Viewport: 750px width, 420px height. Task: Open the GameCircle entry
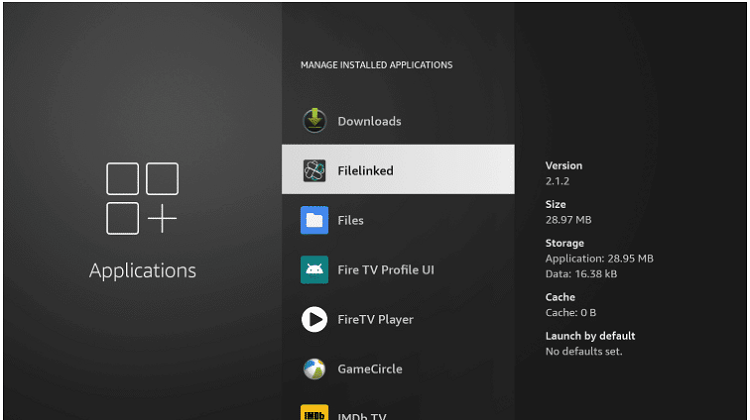tap(398, 369)
